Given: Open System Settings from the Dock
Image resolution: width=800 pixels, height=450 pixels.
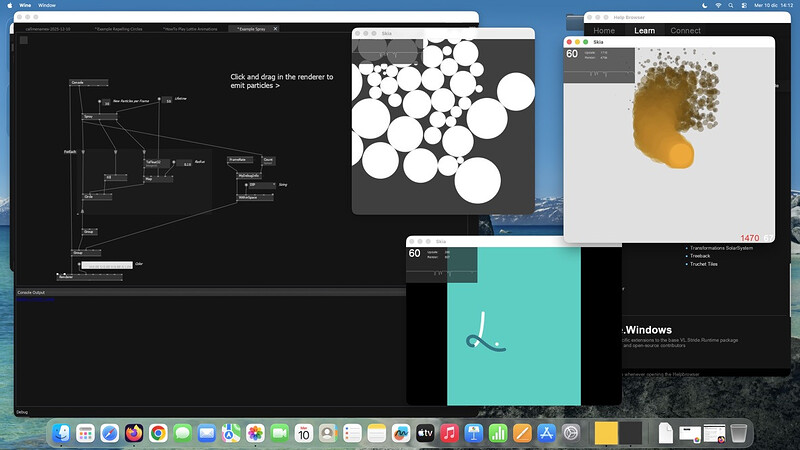Looking at the screenshot, I should [571, 433].
